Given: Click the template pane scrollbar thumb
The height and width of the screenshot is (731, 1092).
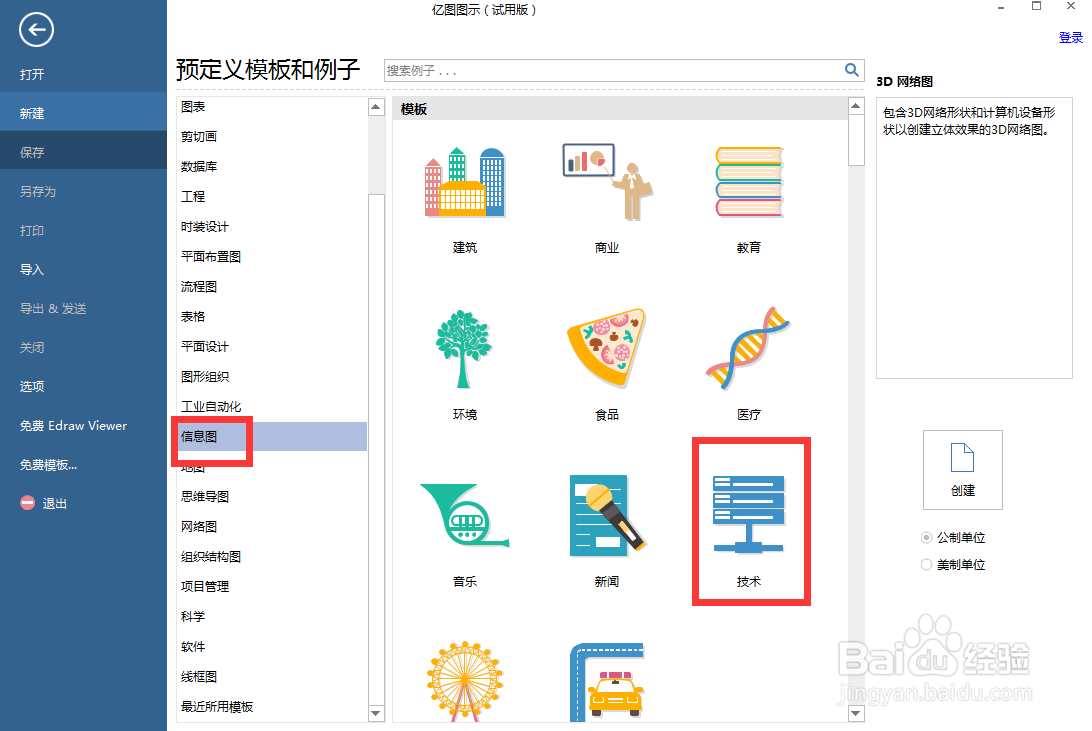Looking at the screenshot, I should 856,141.
